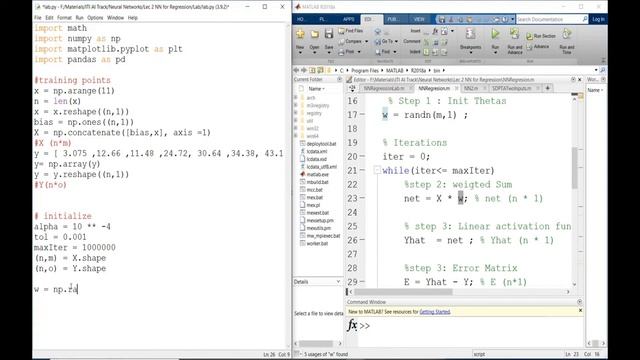Select matlab.exe in Current Folder
The width and height of the screenshot is (640, 360).
pos(318,174)
